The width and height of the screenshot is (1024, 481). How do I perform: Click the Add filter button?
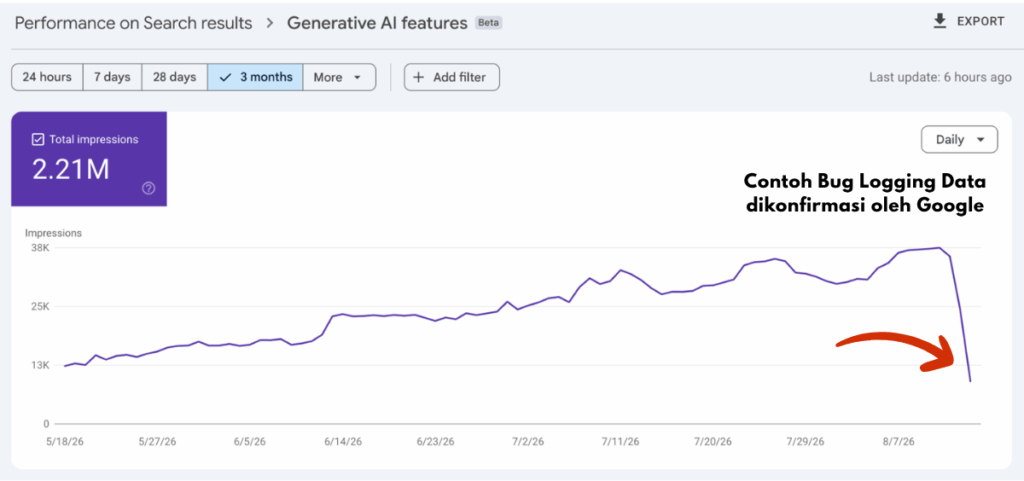(452, 77)
